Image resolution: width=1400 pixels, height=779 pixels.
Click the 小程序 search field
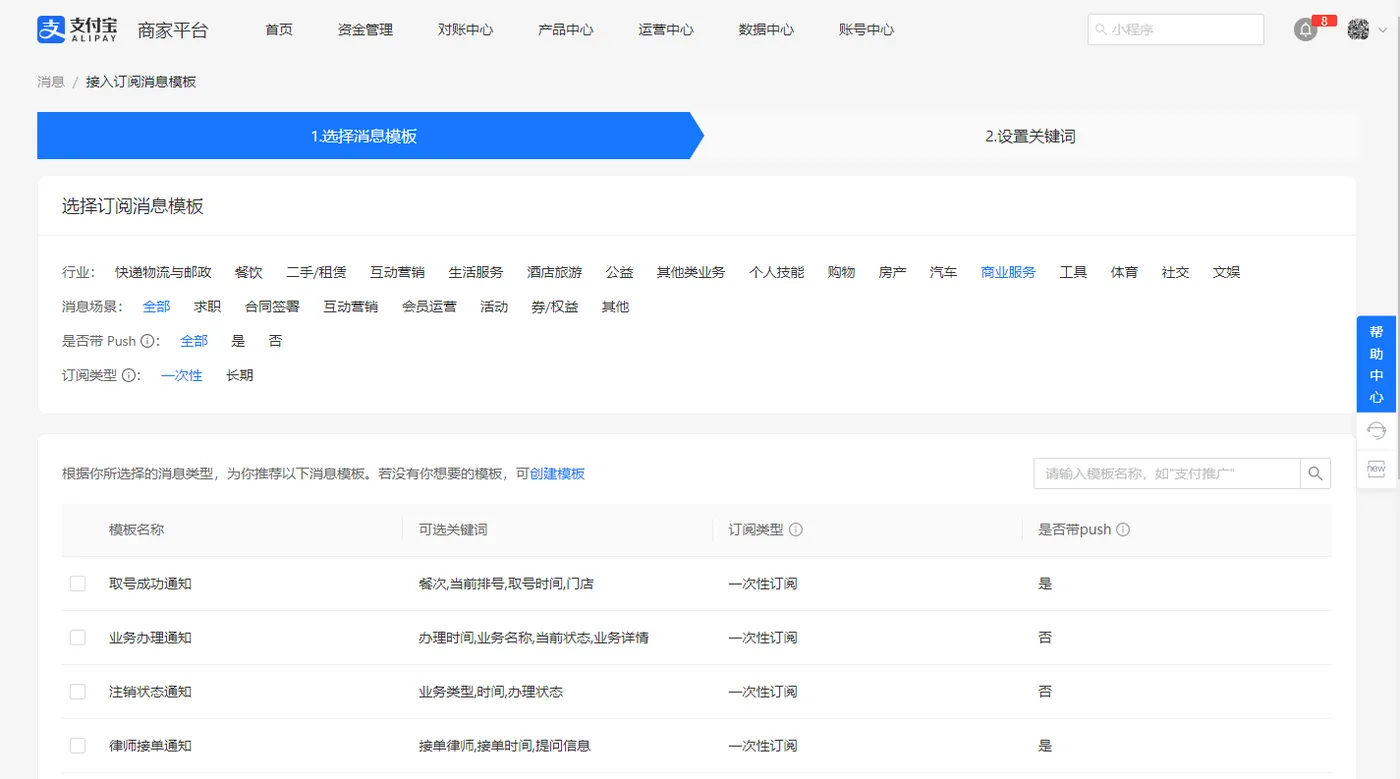click(x=1176, y=30)
